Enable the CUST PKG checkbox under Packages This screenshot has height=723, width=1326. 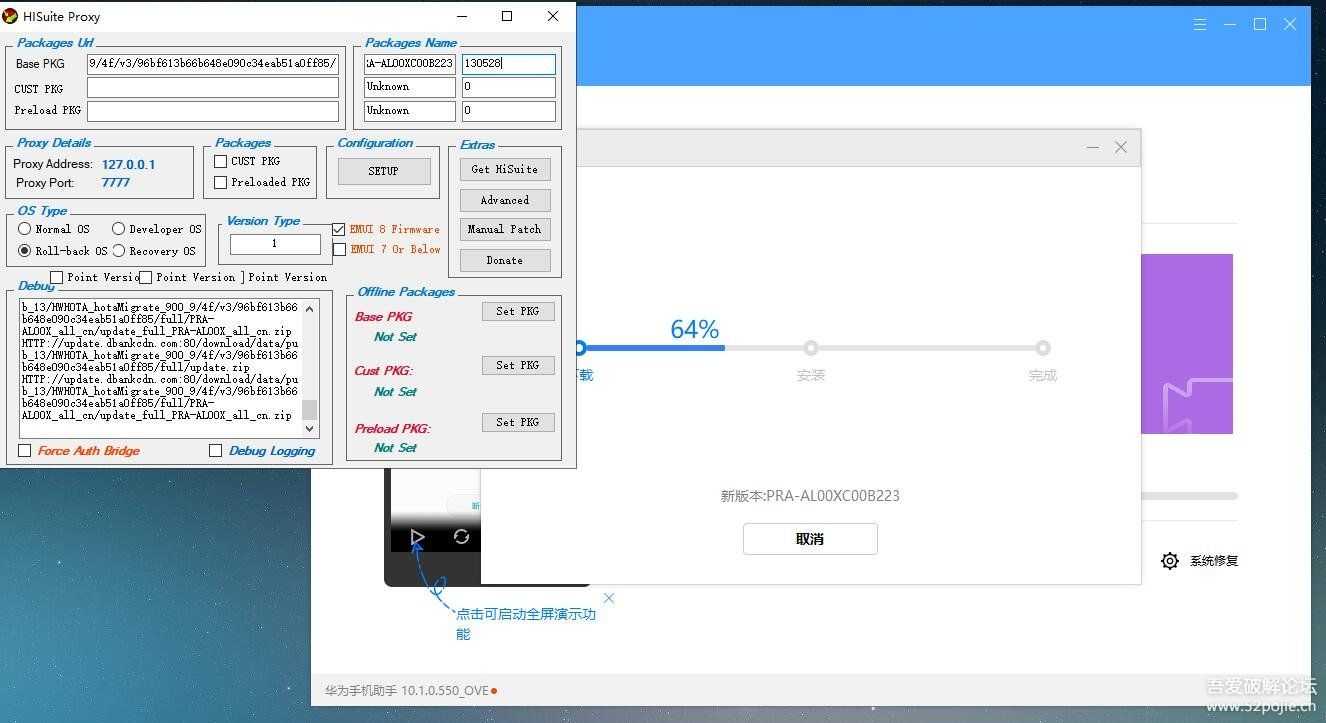(x=221, y=161)
